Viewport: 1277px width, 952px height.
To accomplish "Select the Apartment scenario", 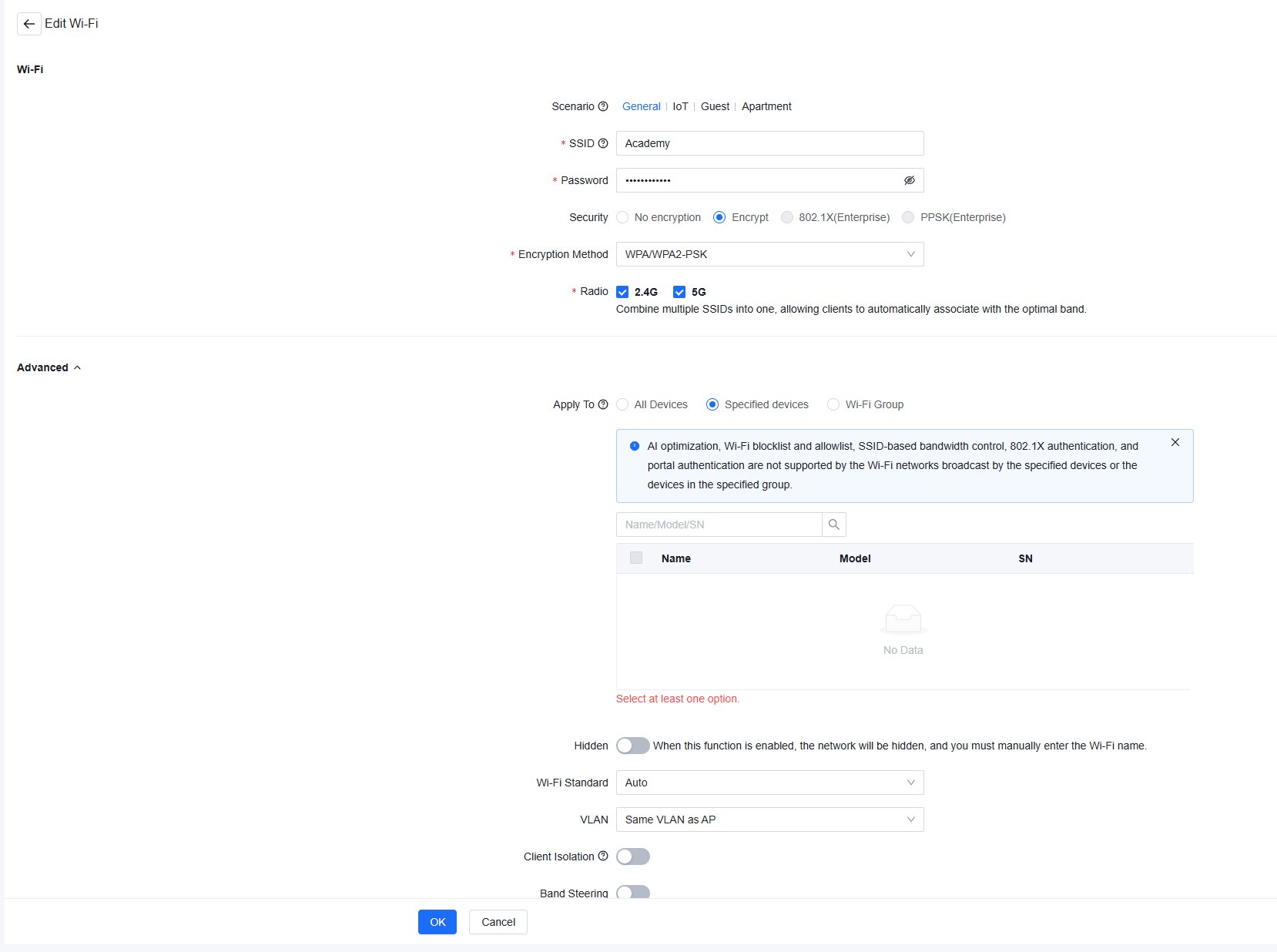I will (x=766, y=106).
